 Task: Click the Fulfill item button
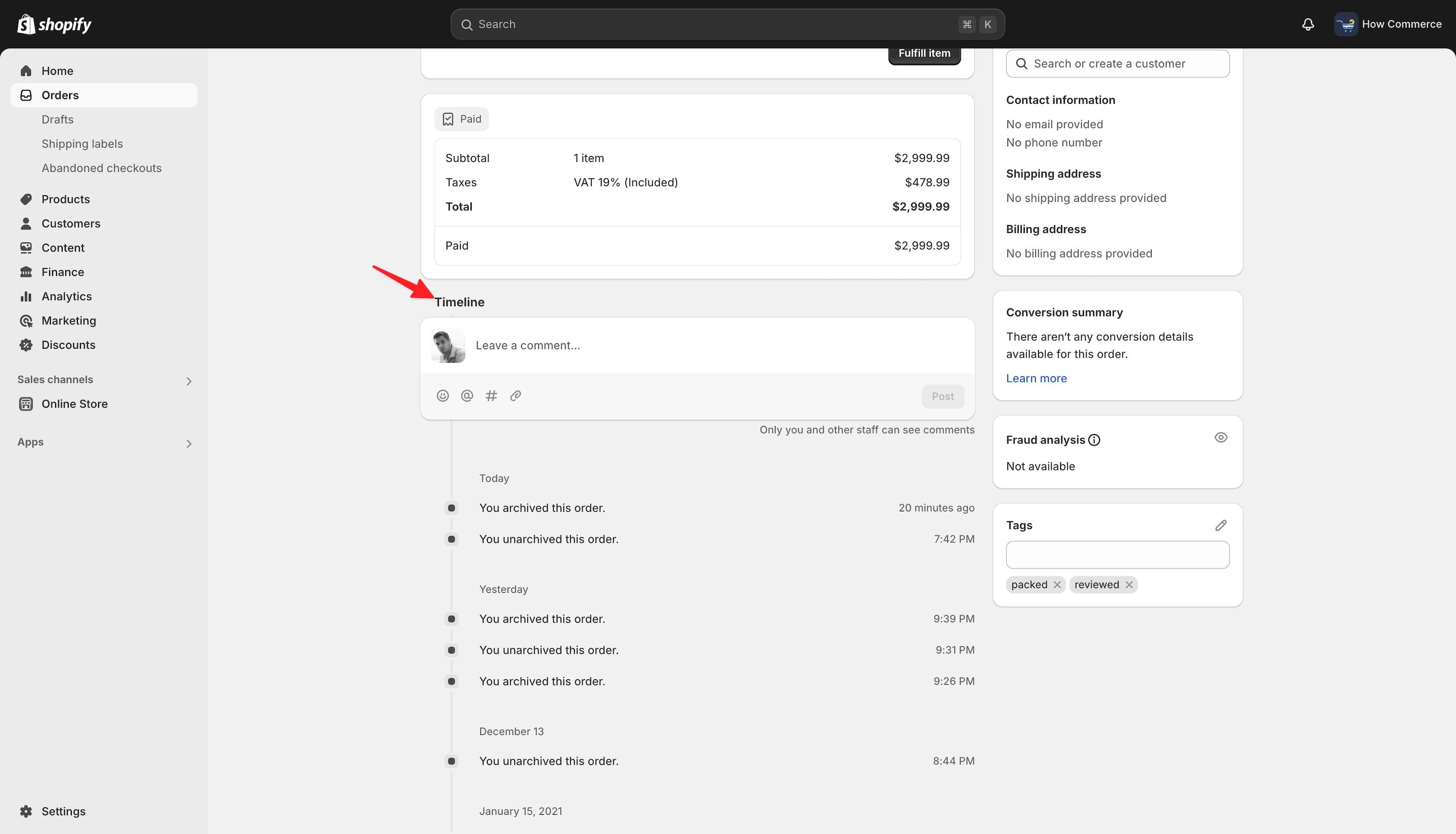click(924, 54)
